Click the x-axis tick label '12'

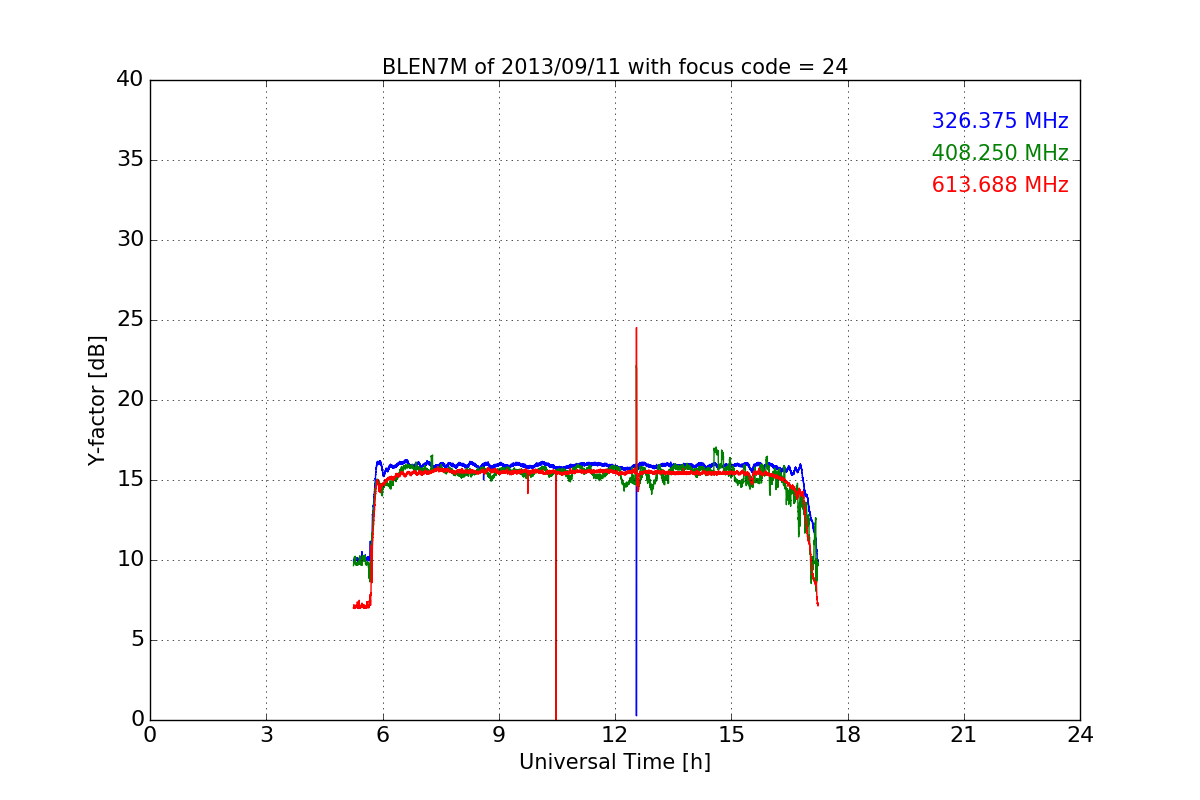click(x=615, y=735)
